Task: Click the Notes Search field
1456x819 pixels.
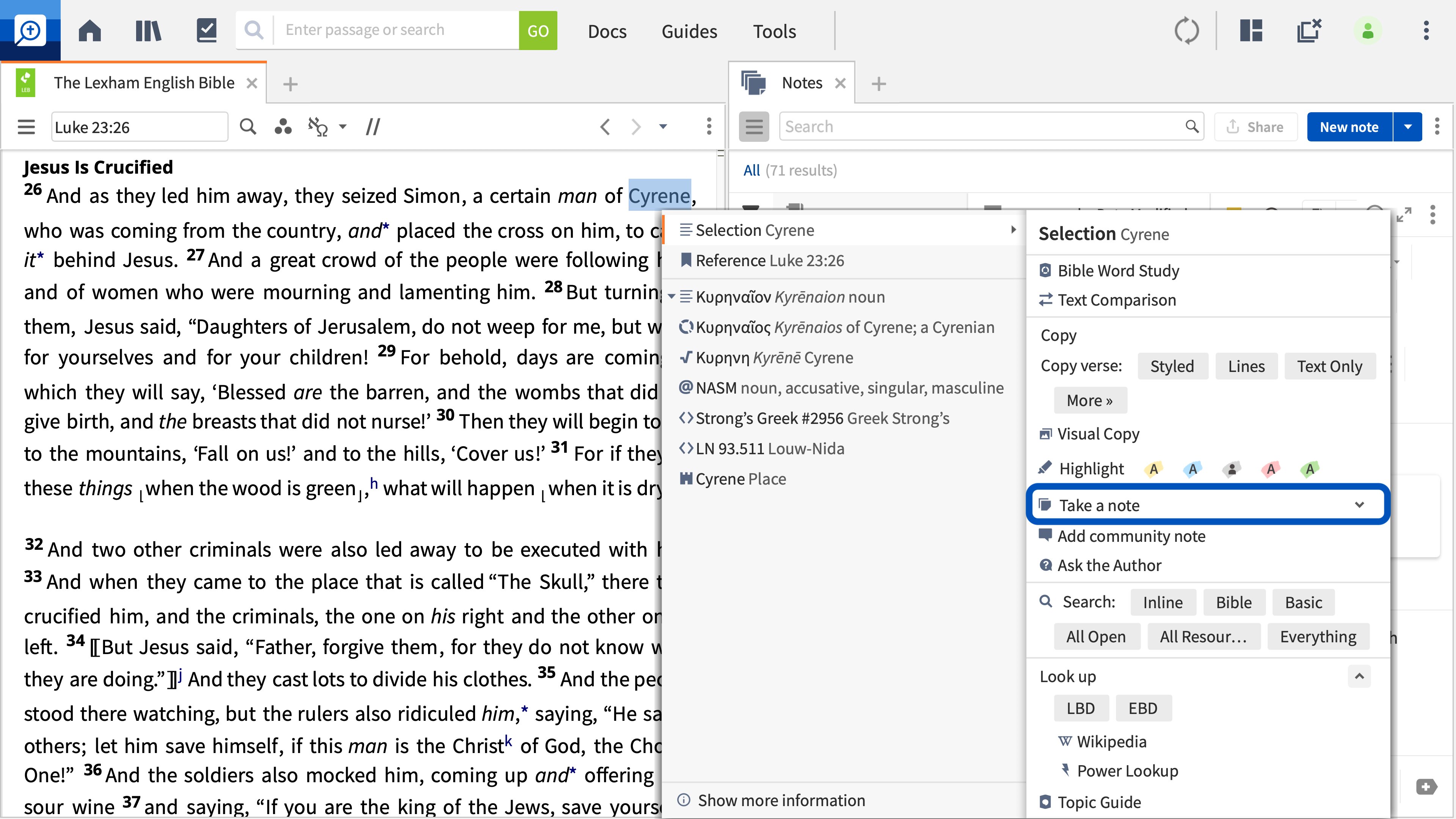Action: [x=991, y=127]
